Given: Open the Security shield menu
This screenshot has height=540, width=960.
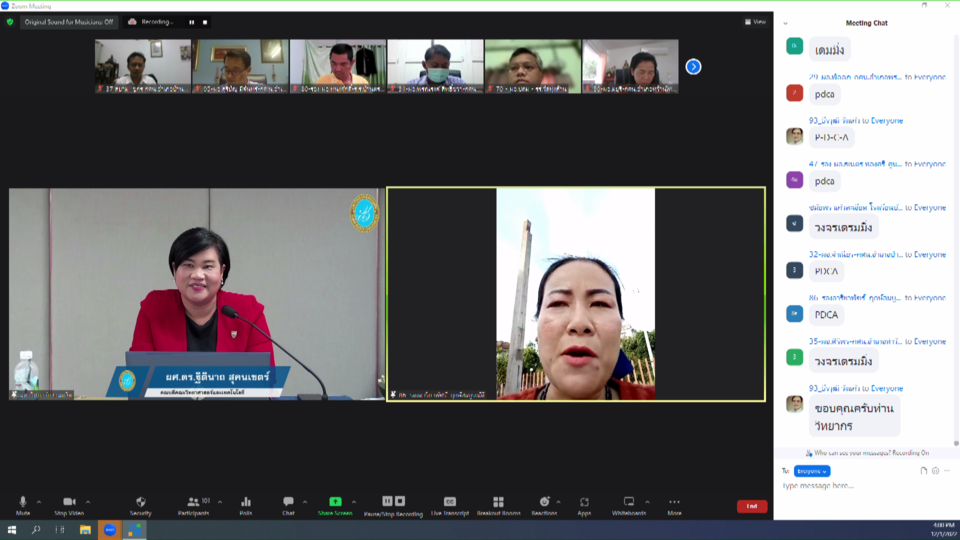Looking at the screenshot, I should click(141, 506).
